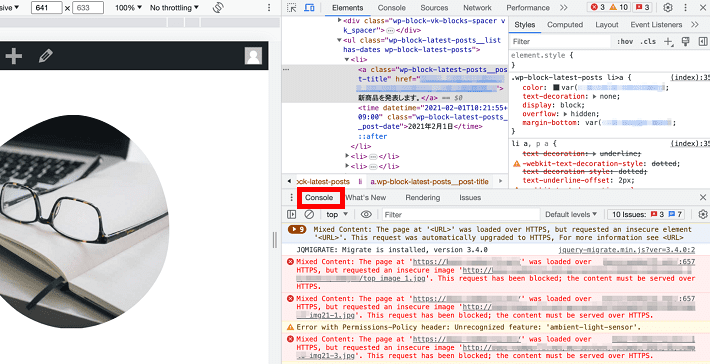Create live expression with eye icon
This screenshot has width=710, height=364.
(366, 214)
